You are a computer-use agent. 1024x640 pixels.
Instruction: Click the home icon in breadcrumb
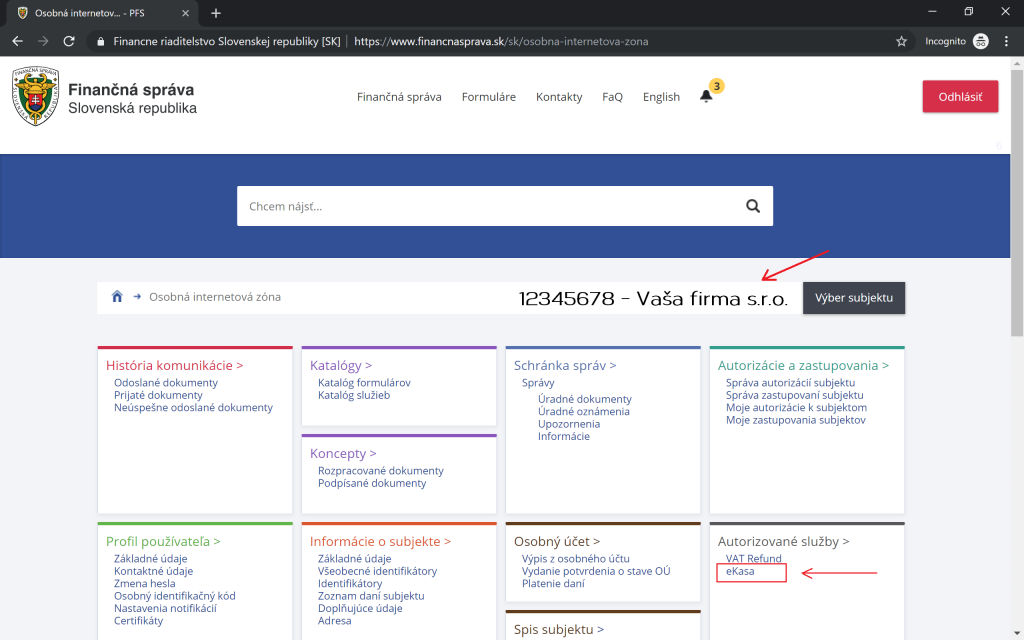tap(117, 296)
